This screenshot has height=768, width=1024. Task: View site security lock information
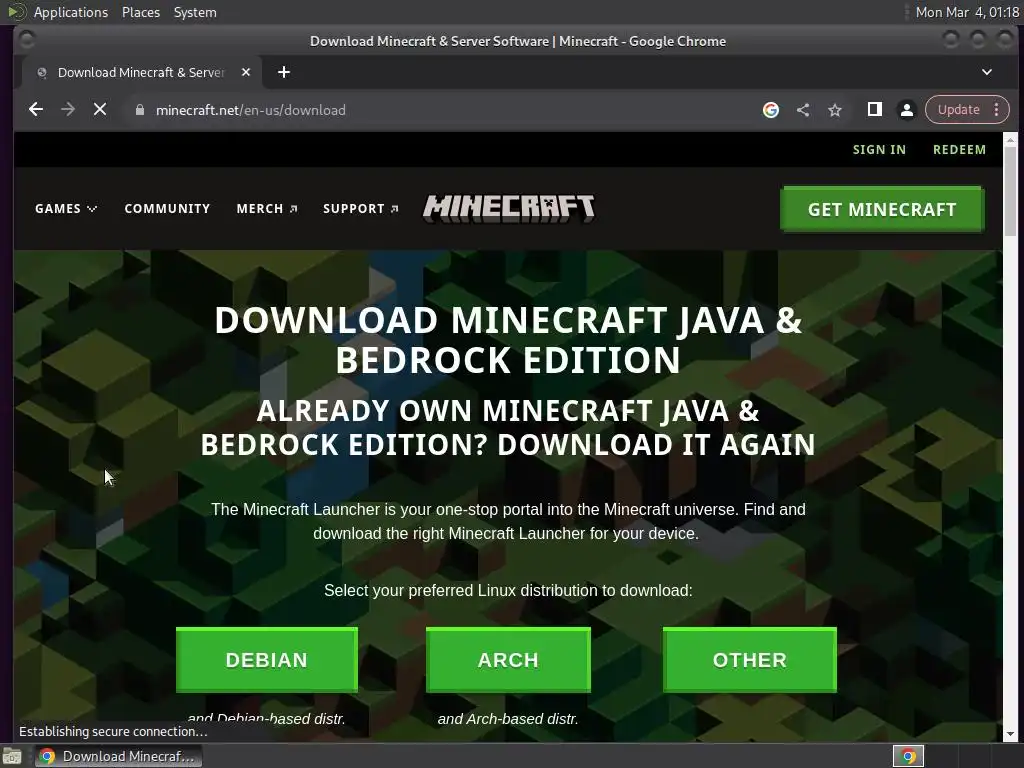point(139,110)
